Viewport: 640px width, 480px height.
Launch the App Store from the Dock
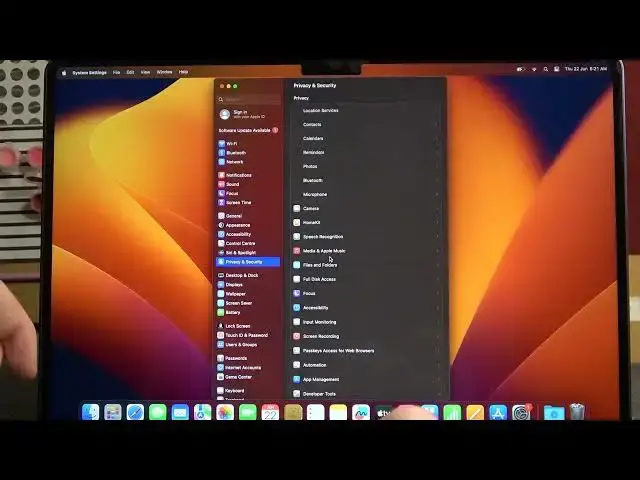[x=498, y=412]
